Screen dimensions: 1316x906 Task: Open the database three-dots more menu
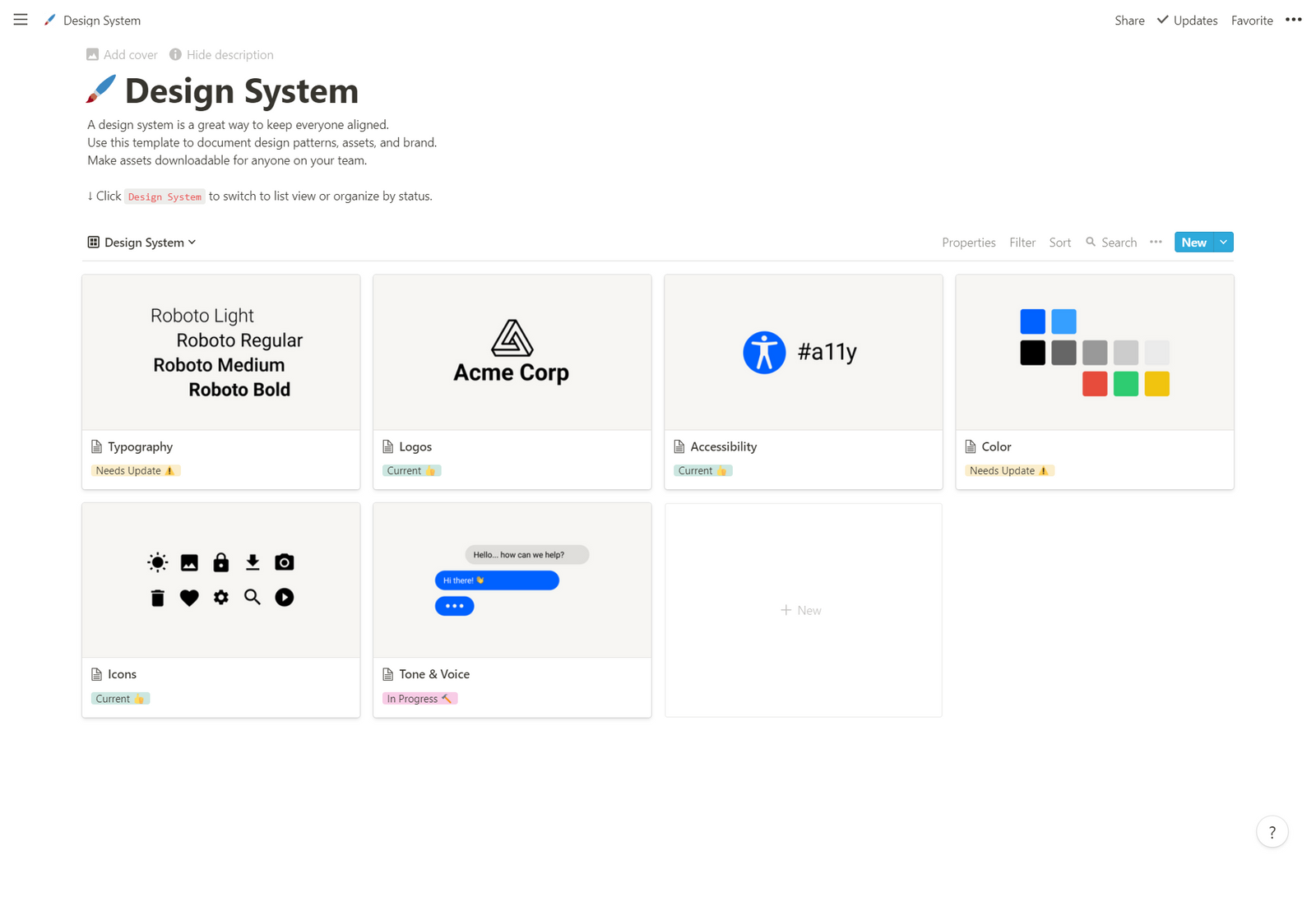tap(1156, 242)
